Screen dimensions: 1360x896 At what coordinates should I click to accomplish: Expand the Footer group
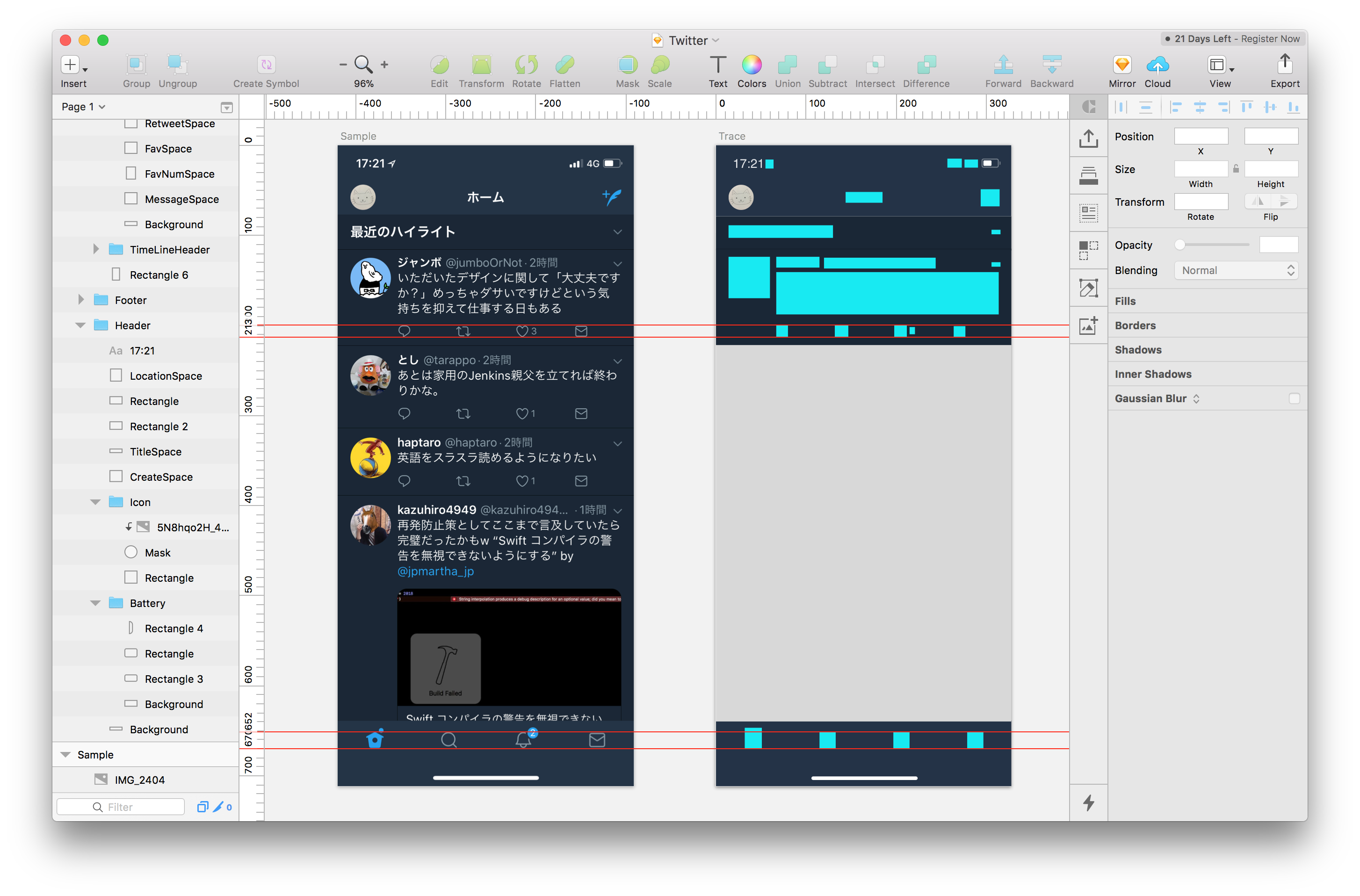tap(80, 299)
